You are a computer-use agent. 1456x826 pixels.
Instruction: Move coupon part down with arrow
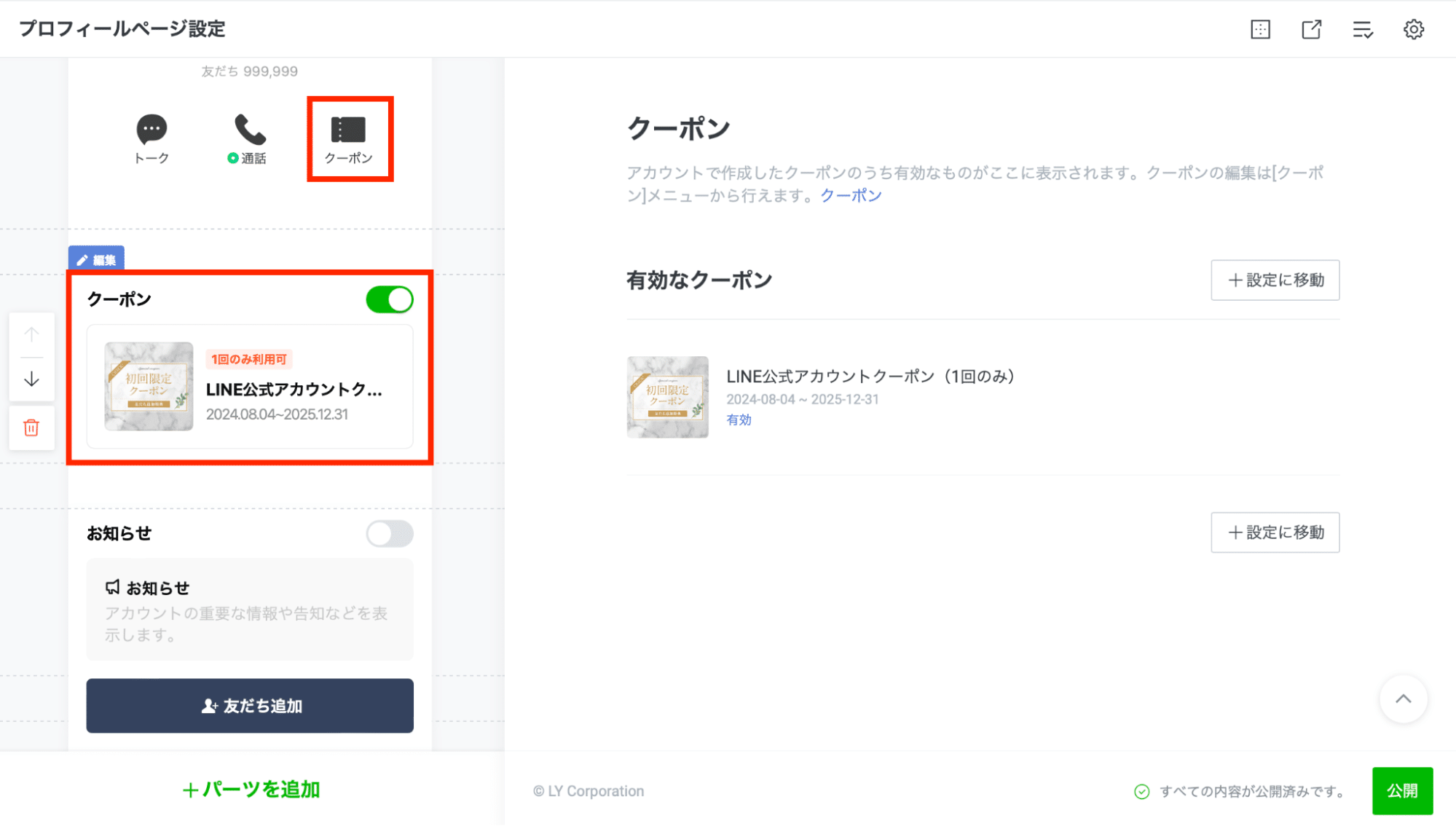(31, 379)
